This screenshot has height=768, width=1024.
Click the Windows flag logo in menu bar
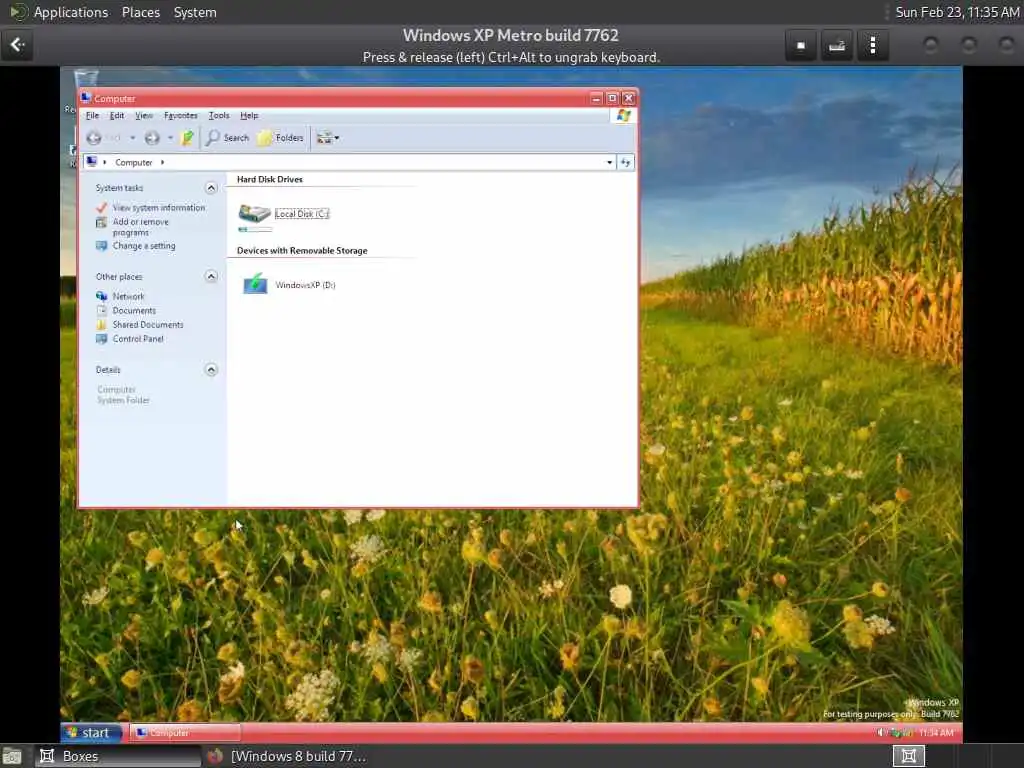tap(624, 116)
